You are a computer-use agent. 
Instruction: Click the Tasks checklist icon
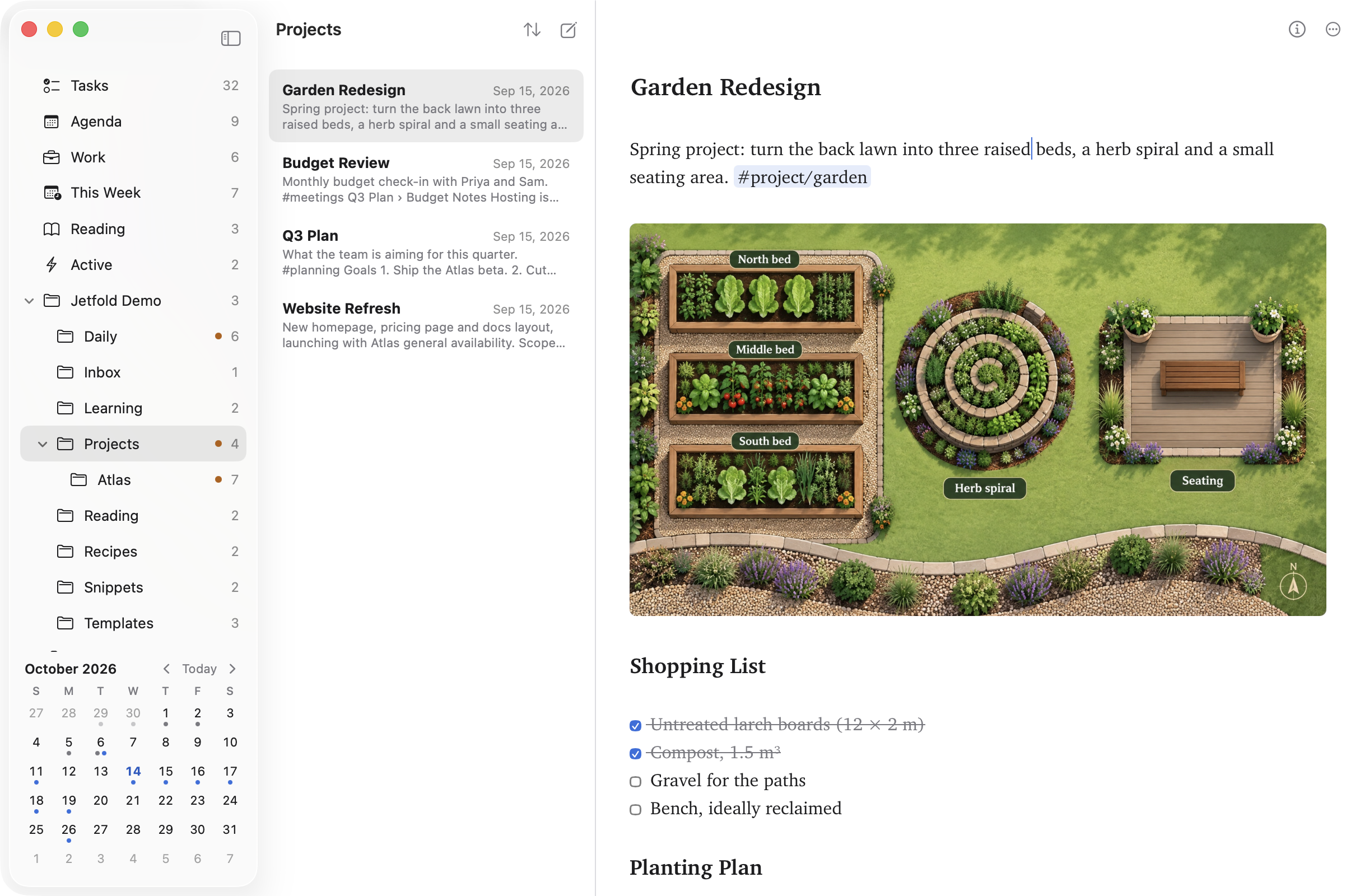tap(52, 86)
